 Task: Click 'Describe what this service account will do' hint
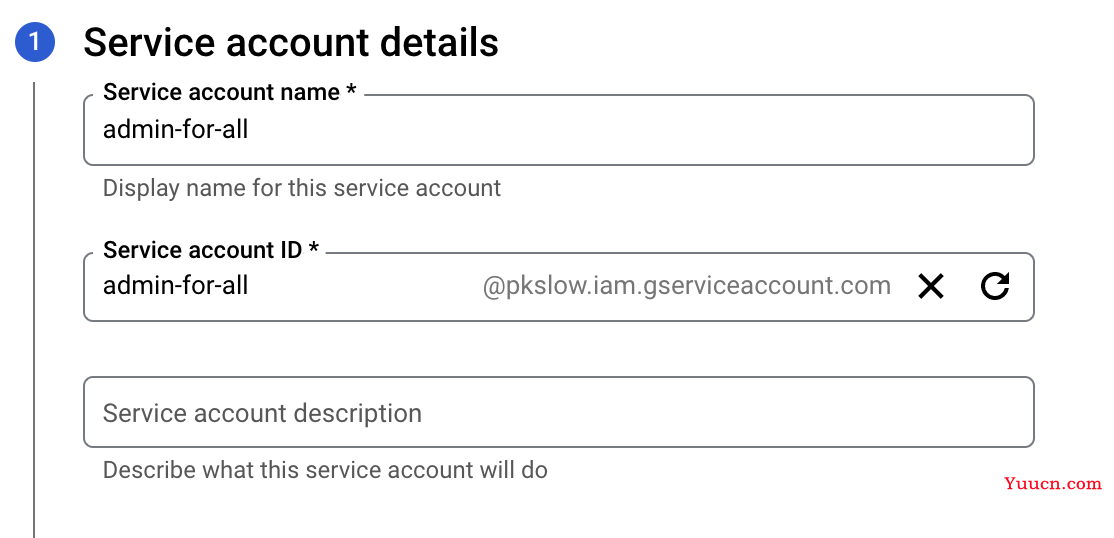pos(325,470)
